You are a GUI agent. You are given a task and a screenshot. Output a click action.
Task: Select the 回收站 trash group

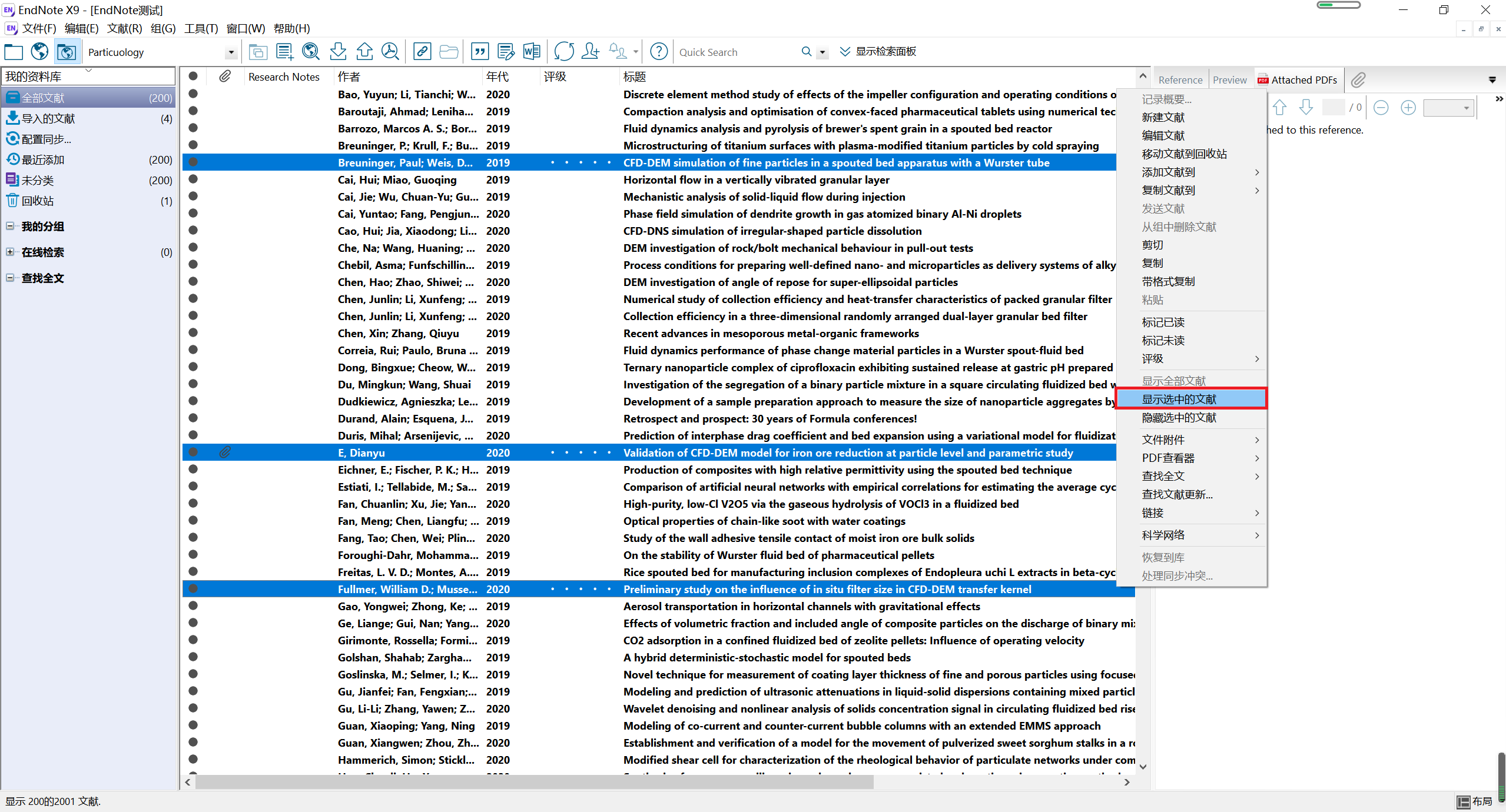88,201
